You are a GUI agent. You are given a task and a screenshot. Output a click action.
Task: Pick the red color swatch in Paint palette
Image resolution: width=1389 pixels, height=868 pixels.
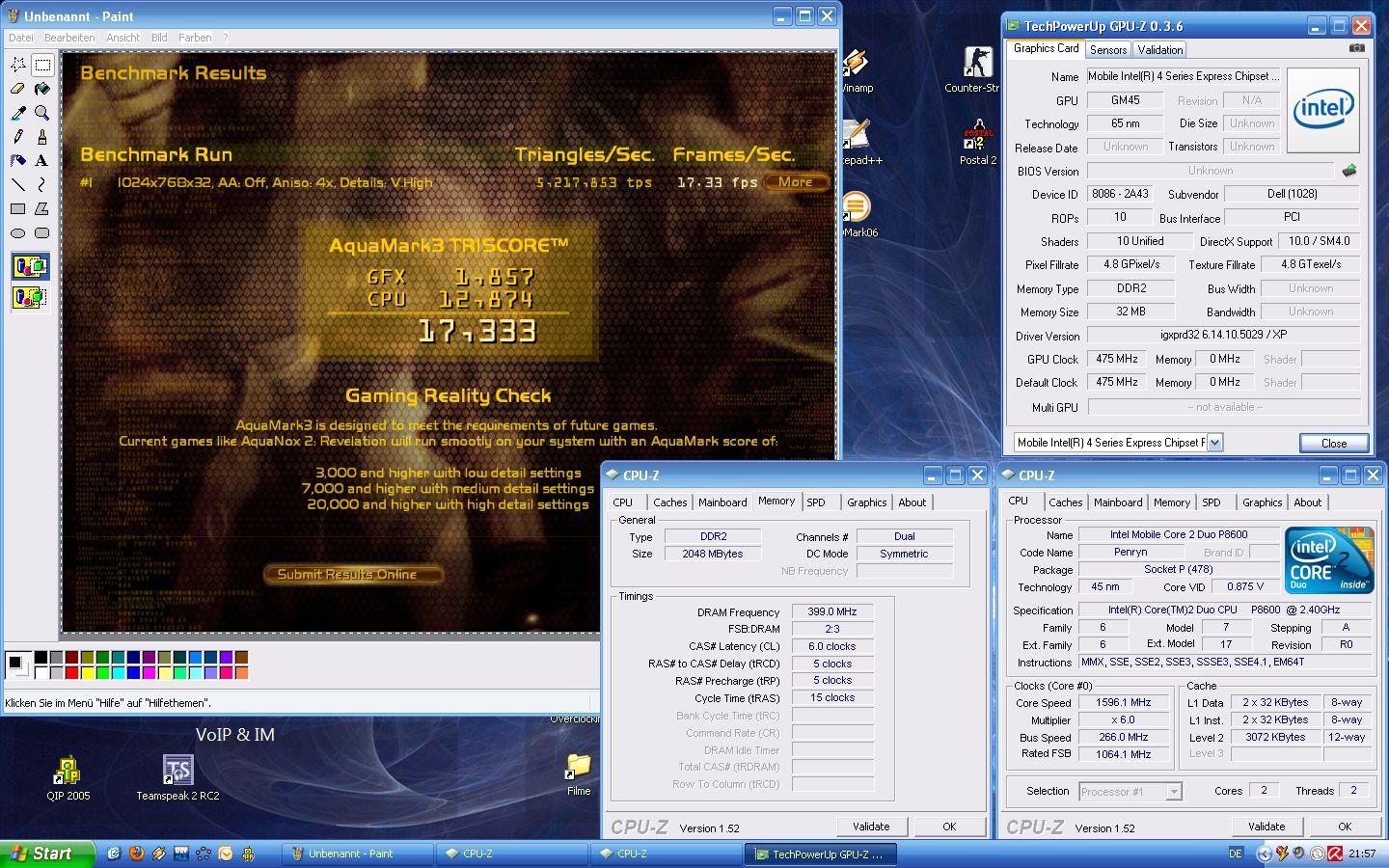coord(71,673)
